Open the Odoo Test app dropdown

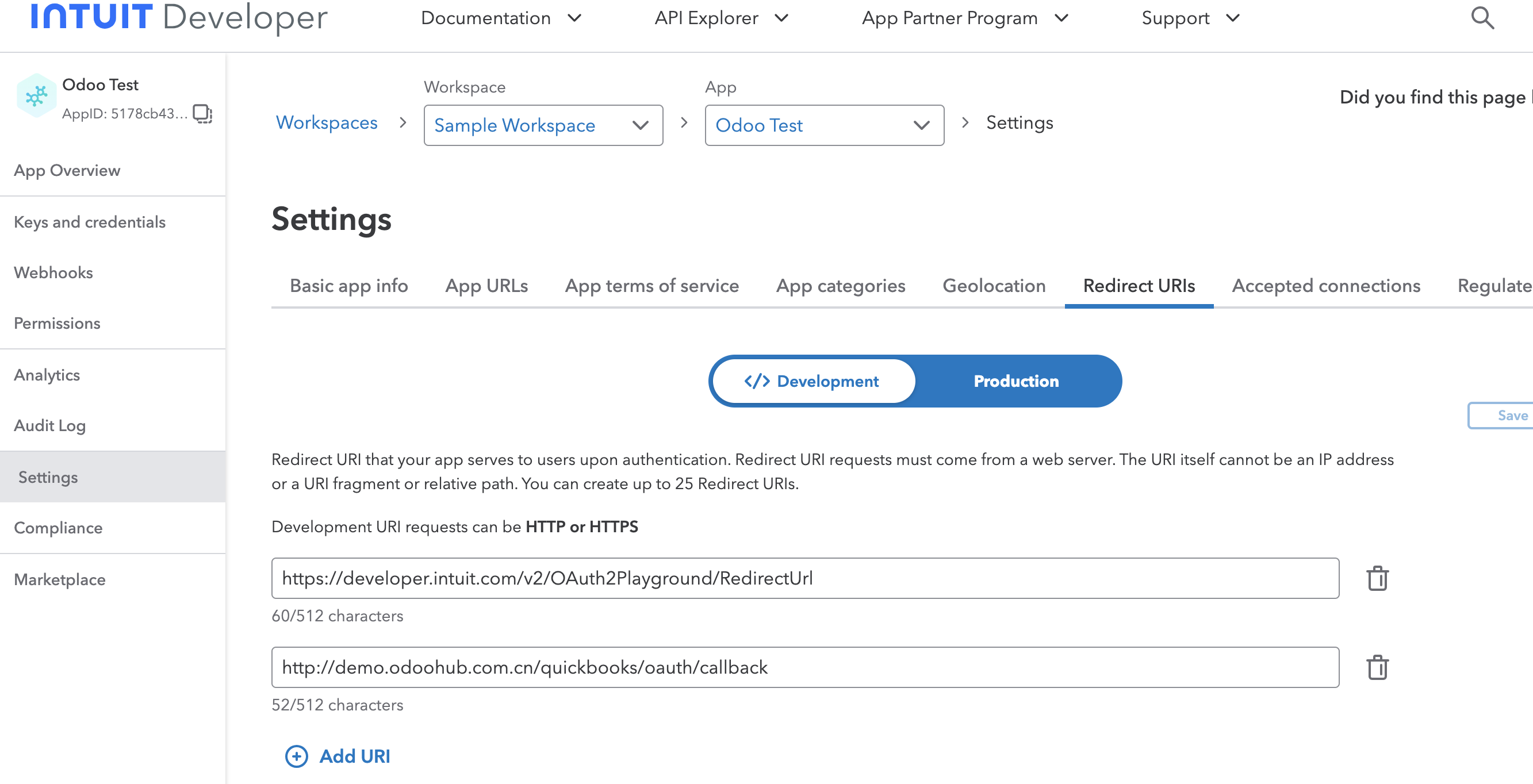pyautogui.click(x=824, y=125)
